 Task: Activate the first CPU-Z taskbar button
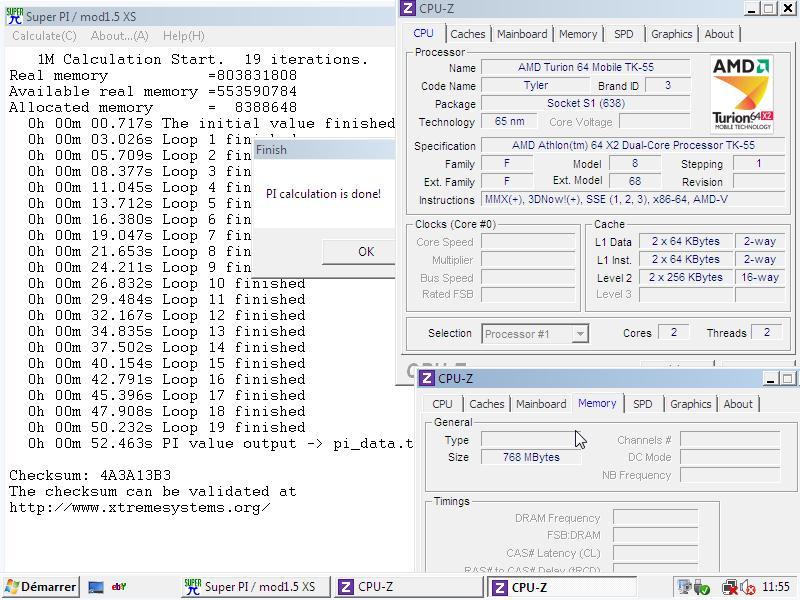[x=407, y=587]
